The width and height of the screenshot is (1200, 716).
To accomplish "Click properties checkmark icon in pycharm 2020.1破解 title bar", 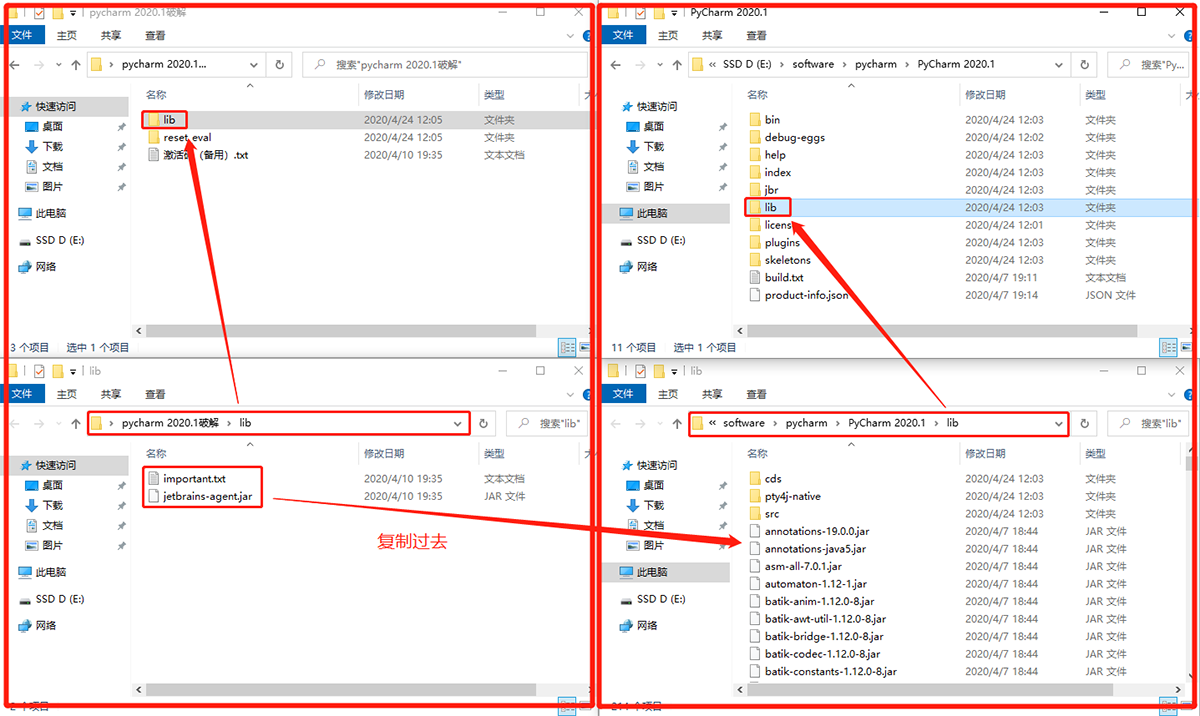I will click(39, 12).
